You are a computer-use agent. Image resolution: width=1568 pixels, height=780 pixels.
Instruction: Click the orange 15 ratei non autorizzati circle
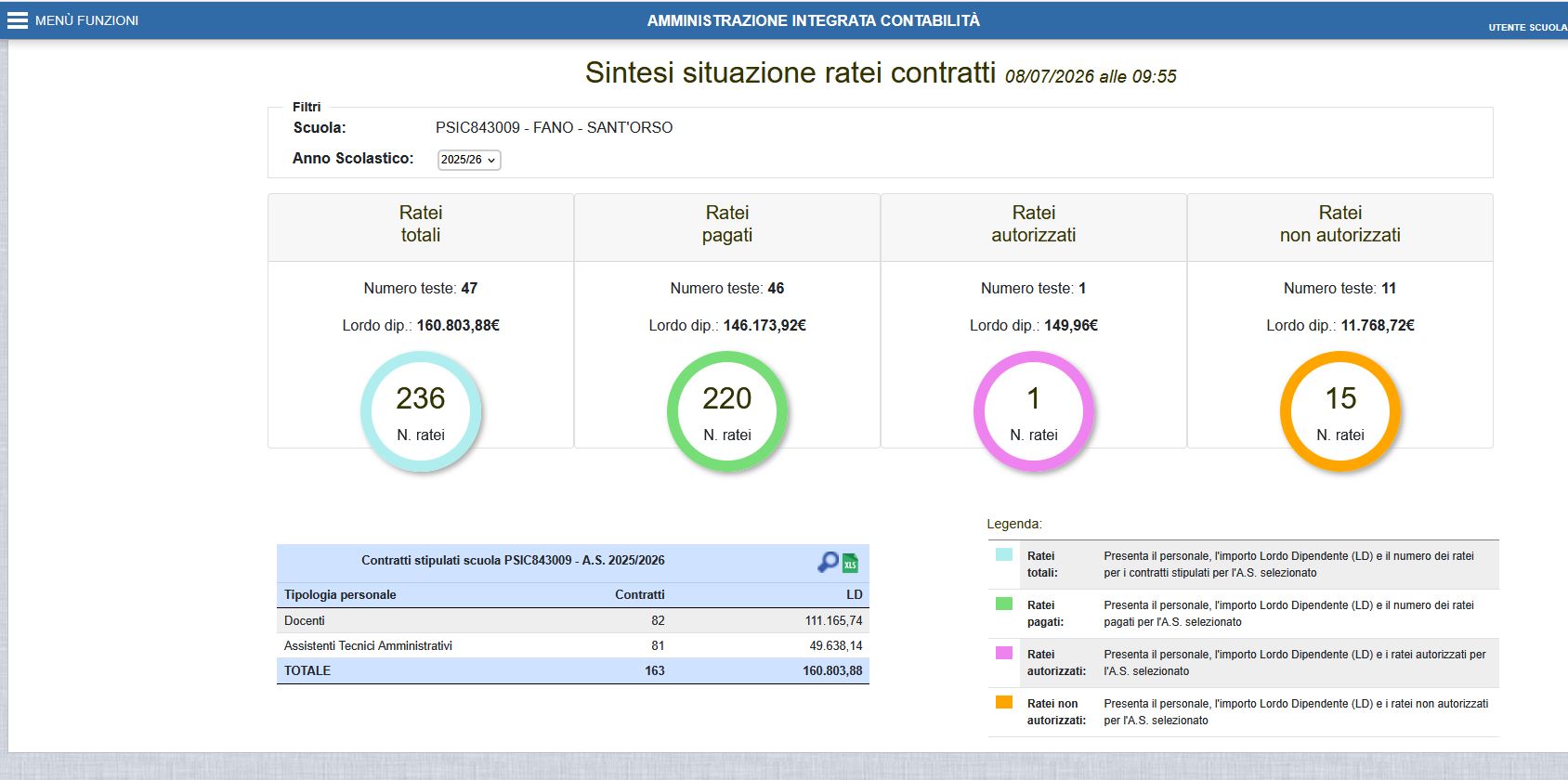[x=1340, y=411]
